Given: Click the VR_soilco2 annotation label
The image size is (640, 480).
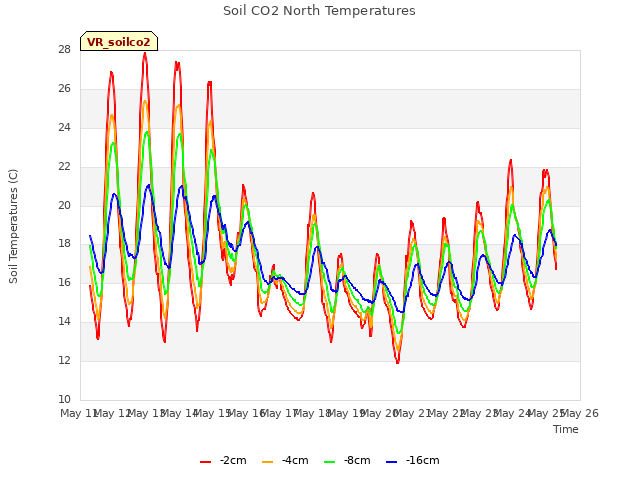Looking at the screenshot, I should click(x=119, y=42).
